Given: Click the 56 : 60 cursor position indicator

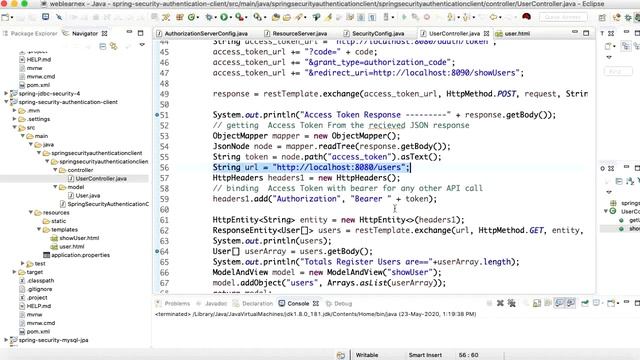Looking at the screenshot, I should [469, 355].
